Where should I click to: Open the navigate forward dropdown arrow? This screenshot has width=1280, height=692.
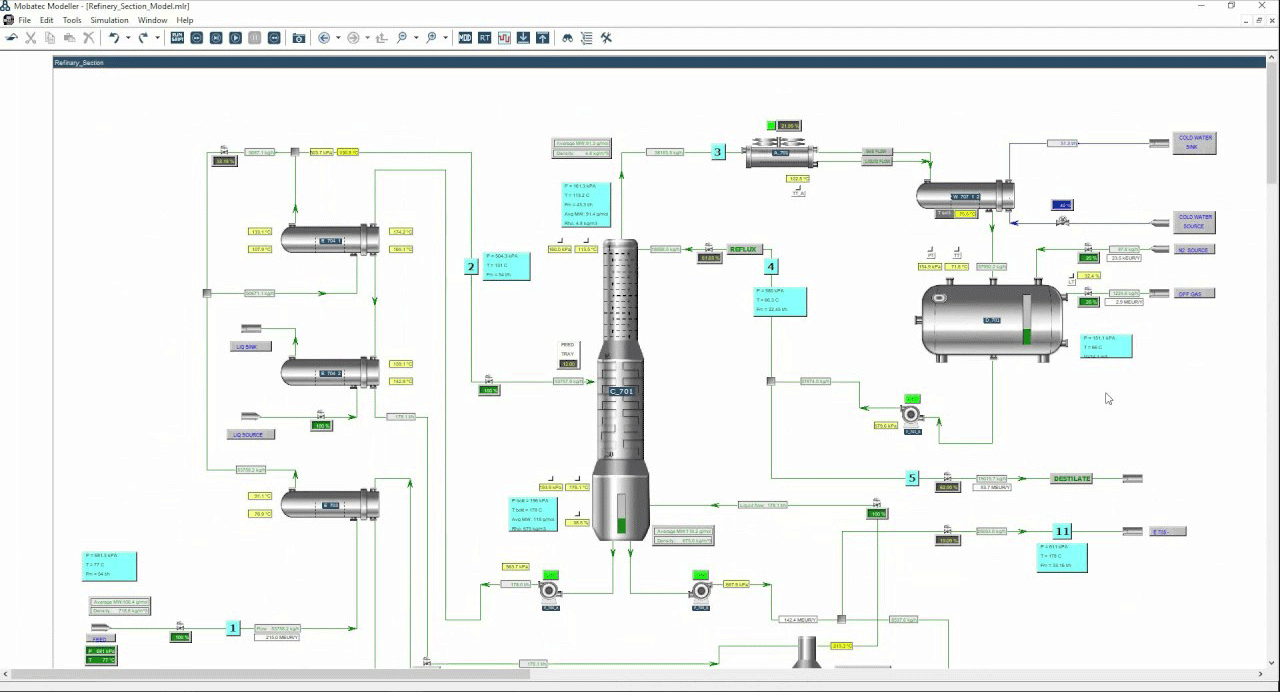pos(367,38)
